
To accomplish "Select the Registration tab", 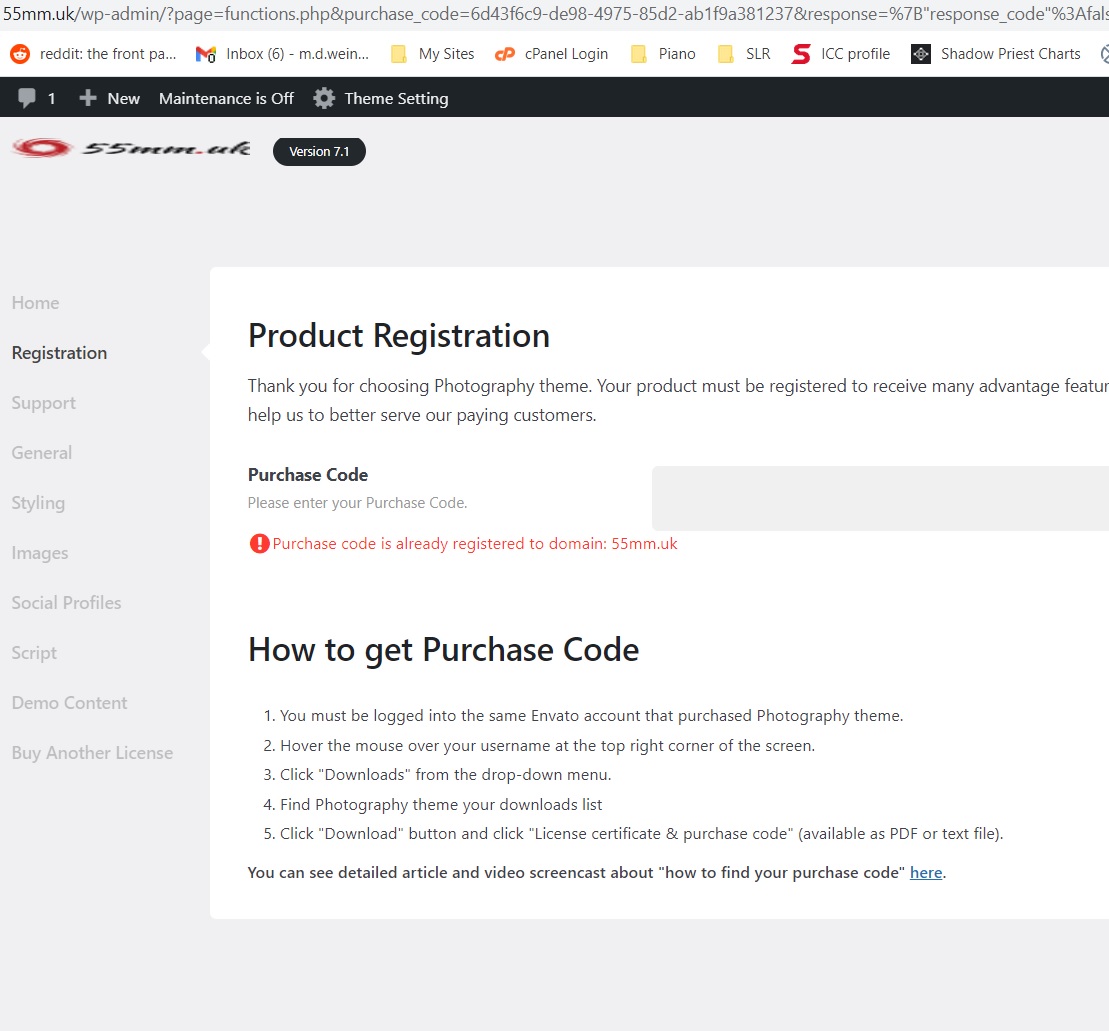I will 59,353.
